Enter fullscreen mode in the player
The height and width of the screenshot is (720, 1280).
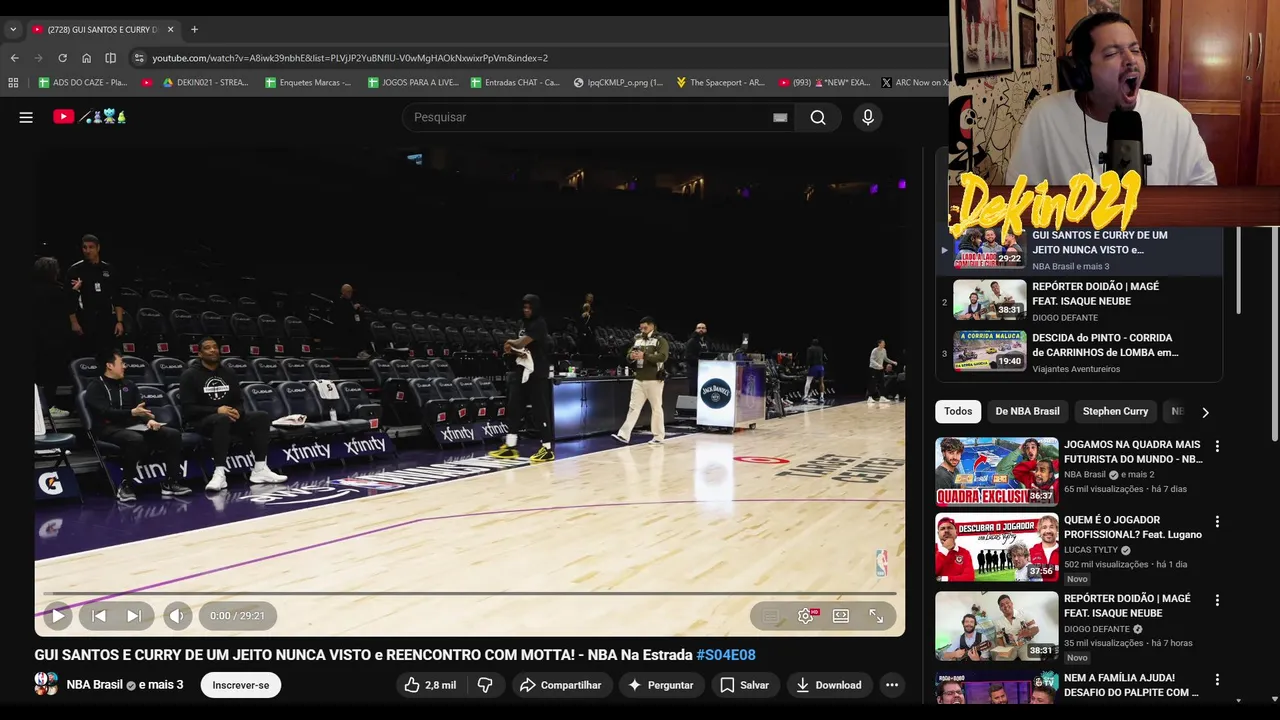(876, 616)
